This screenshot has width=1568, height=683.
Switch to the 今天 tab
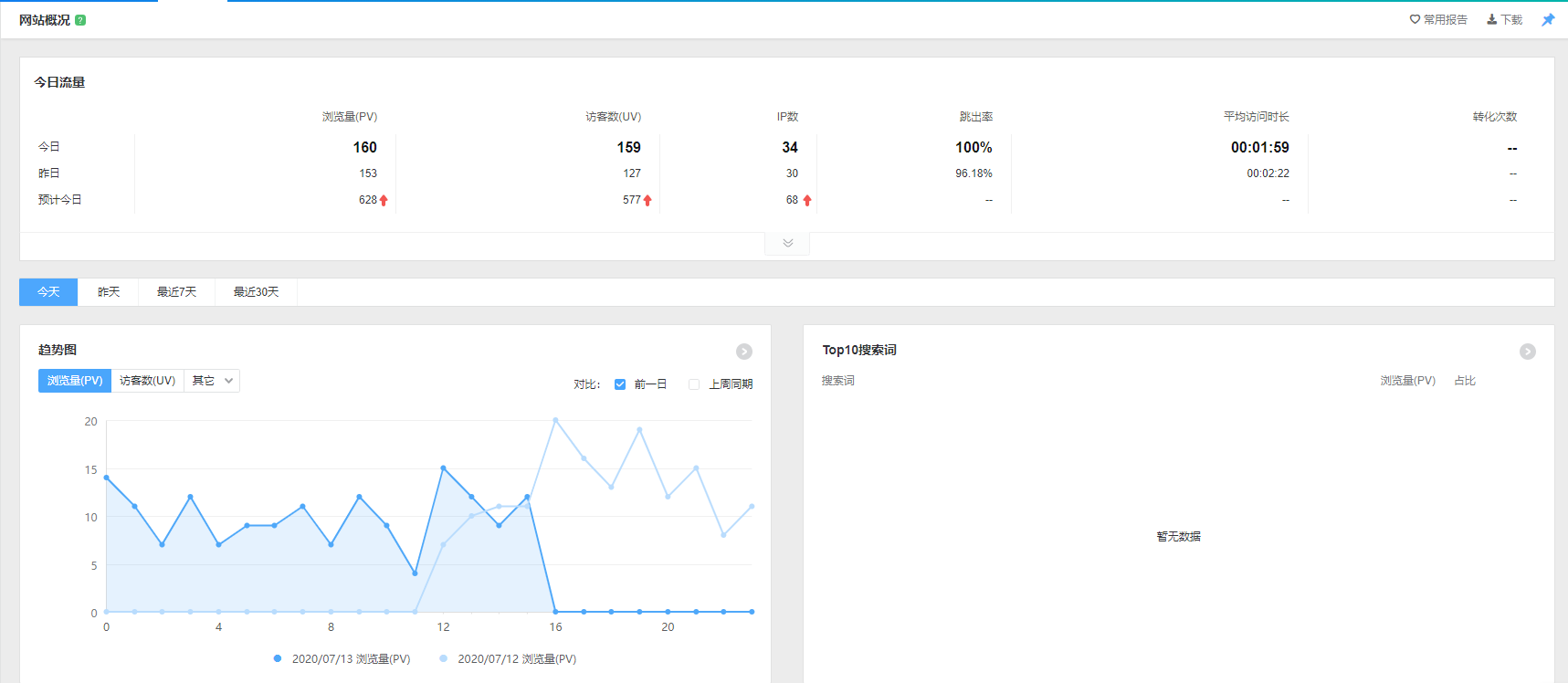pyautogui.click(x=48, y=292)
